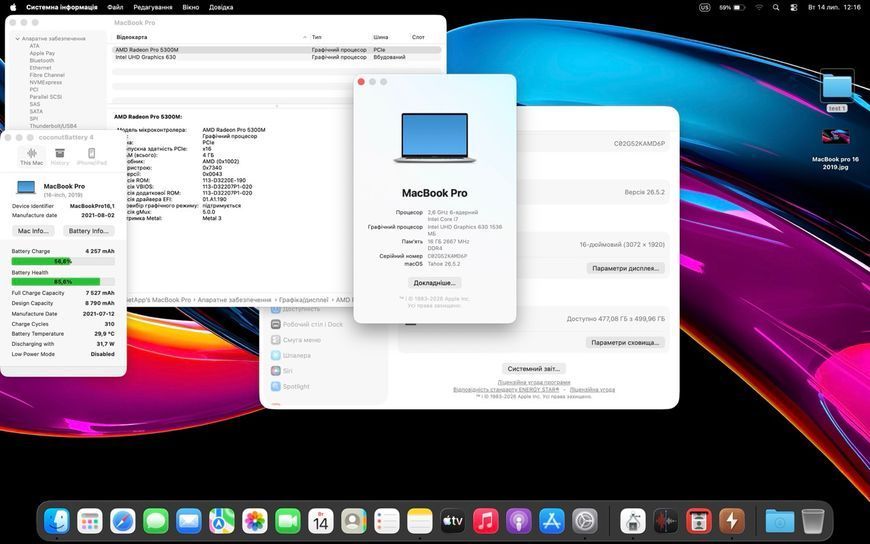
Task: Click the battery 59% status indicator
Action: (x=732, y=7)
